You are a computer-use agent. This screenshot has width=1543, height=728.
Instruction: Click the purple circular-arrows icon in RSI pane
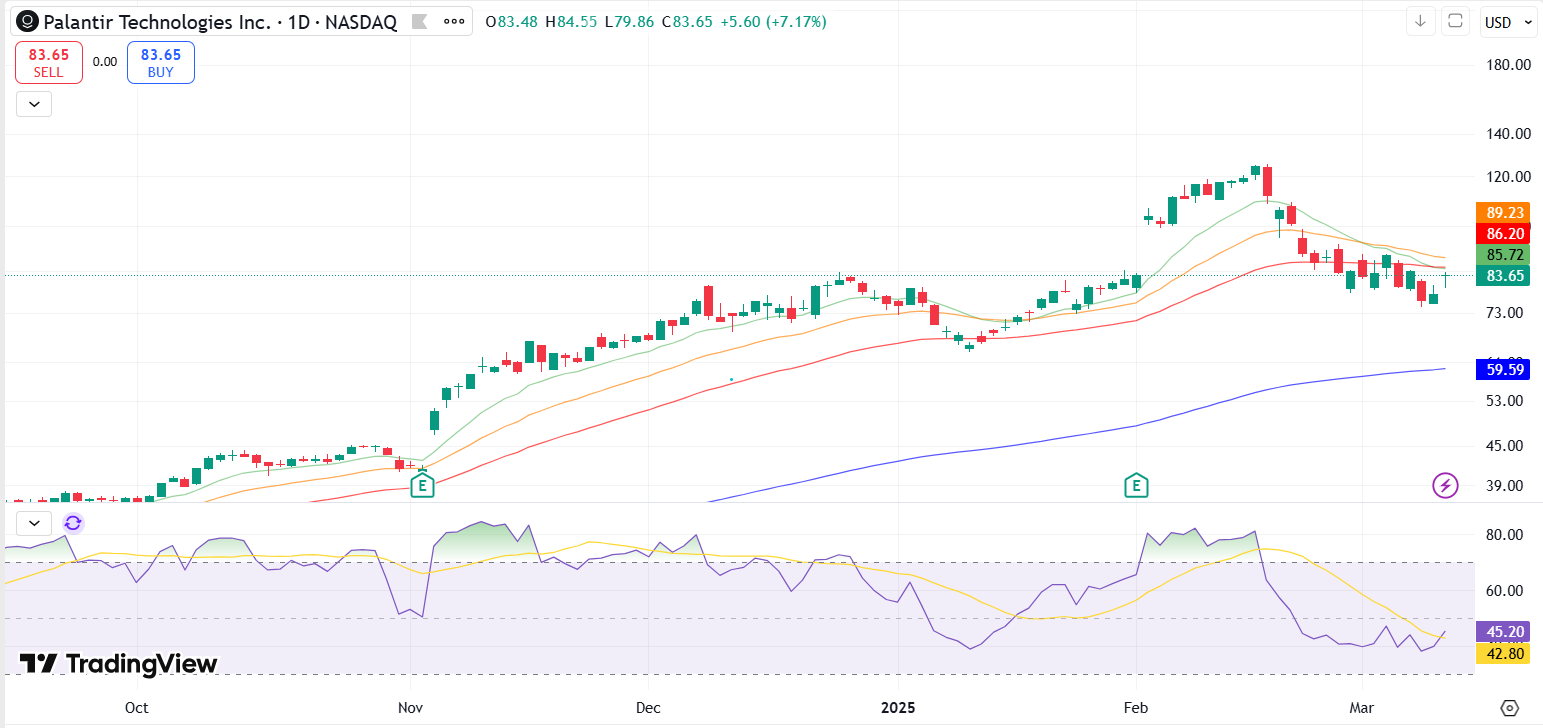pos(73,523)
